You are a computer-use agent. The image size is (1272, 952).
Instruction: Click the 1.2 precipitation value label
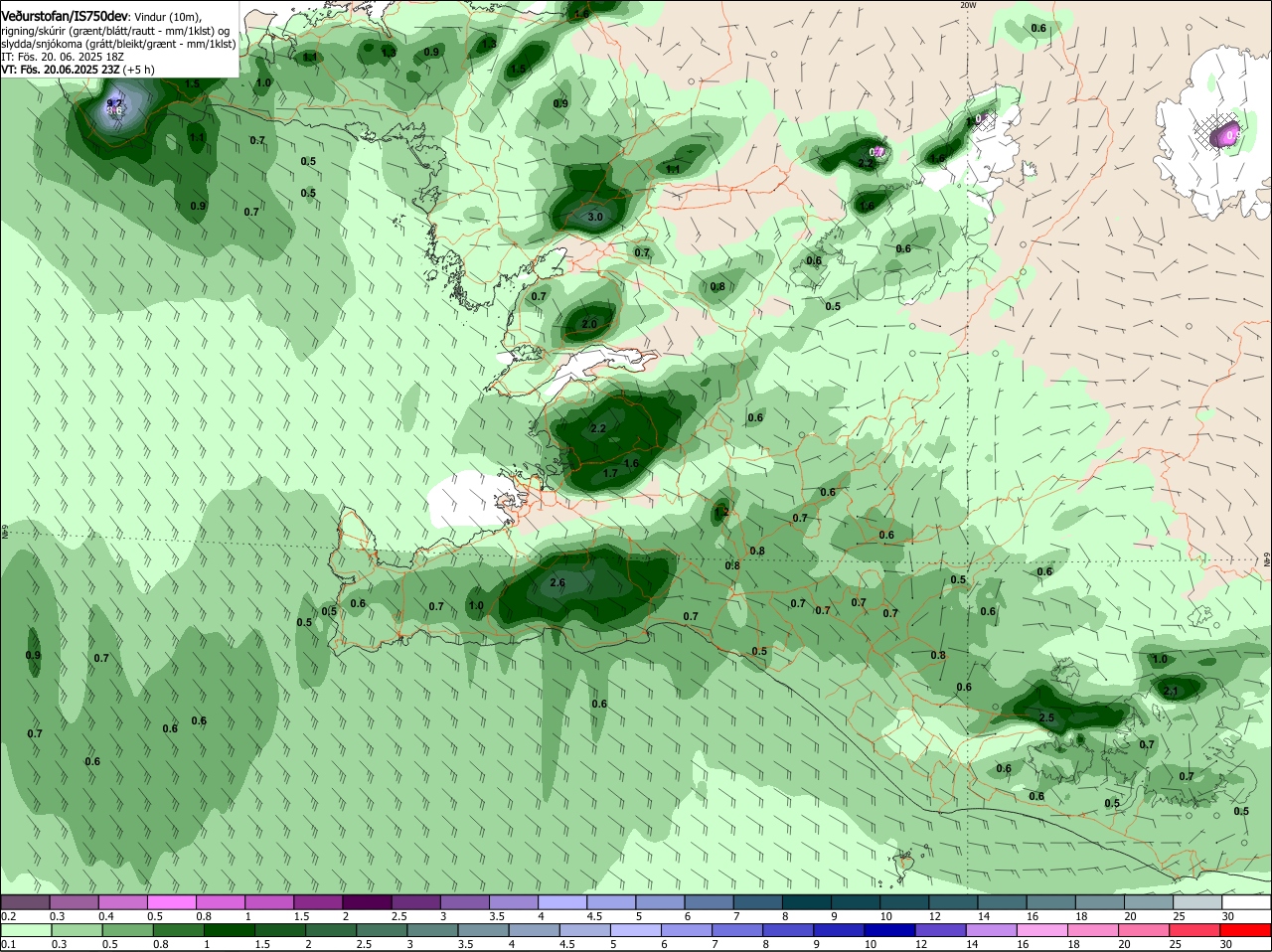point(722,513)
